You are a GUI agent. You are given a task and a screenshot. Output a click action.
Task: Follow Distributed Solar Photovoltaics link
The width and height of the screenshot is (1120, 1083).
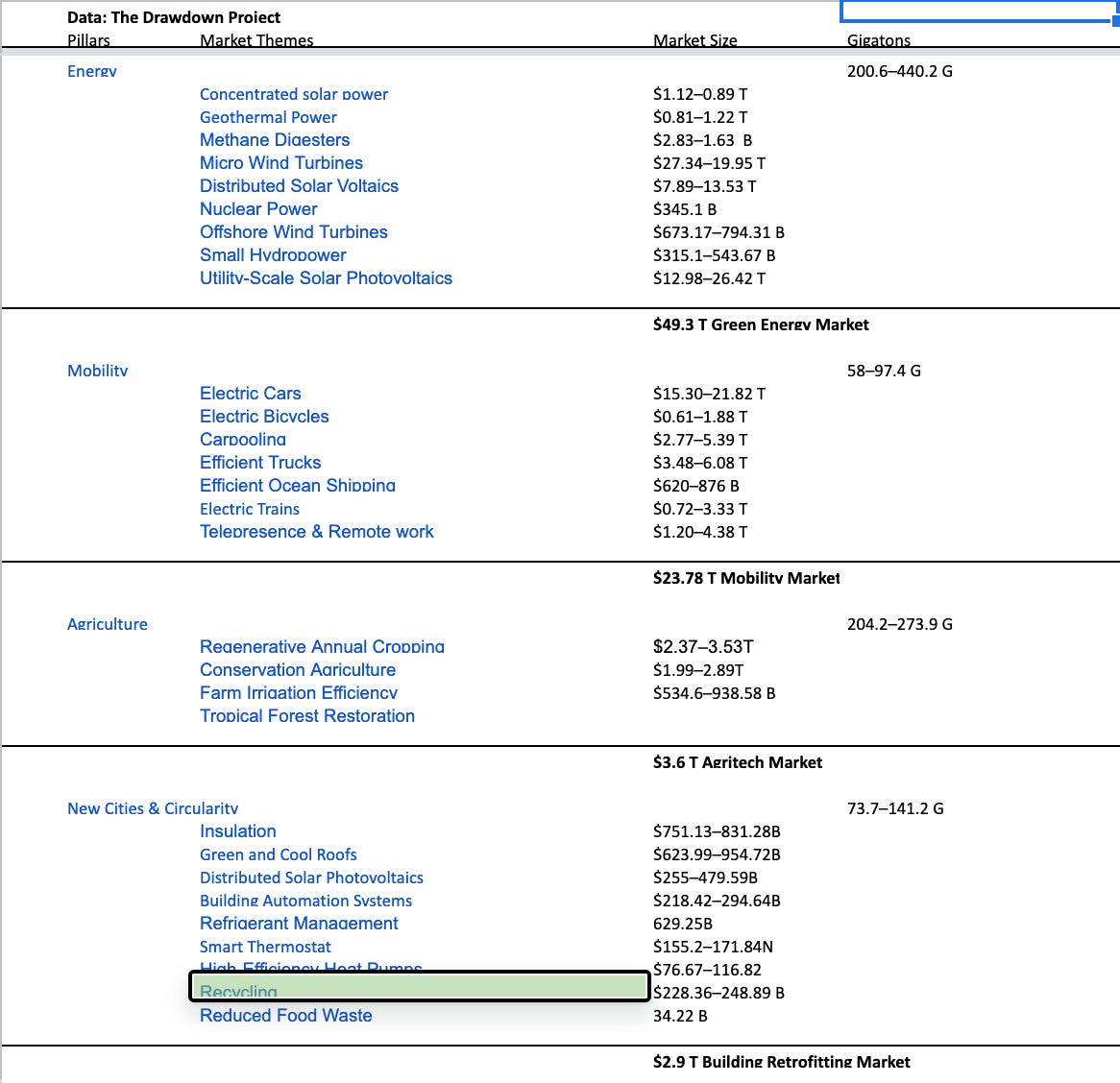point(311,878)
